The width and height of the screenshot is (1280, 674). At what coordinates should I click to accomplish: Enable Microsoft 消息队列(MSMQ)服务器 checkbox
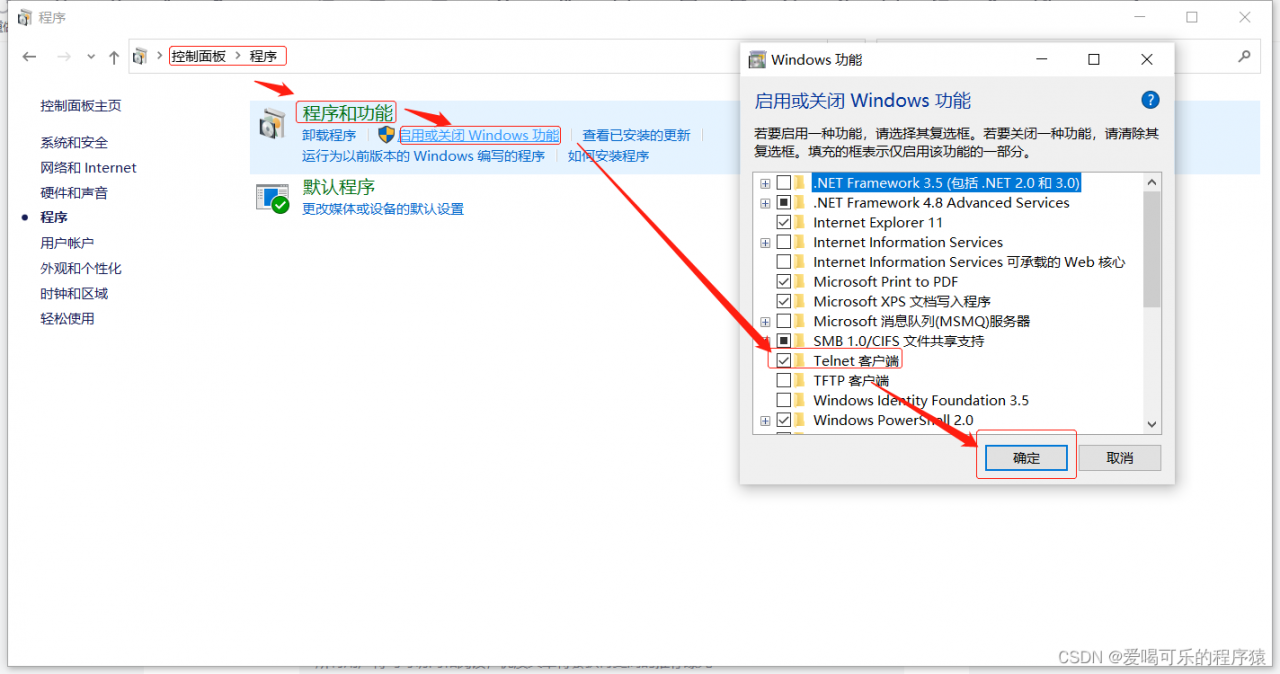coord(784,321)
